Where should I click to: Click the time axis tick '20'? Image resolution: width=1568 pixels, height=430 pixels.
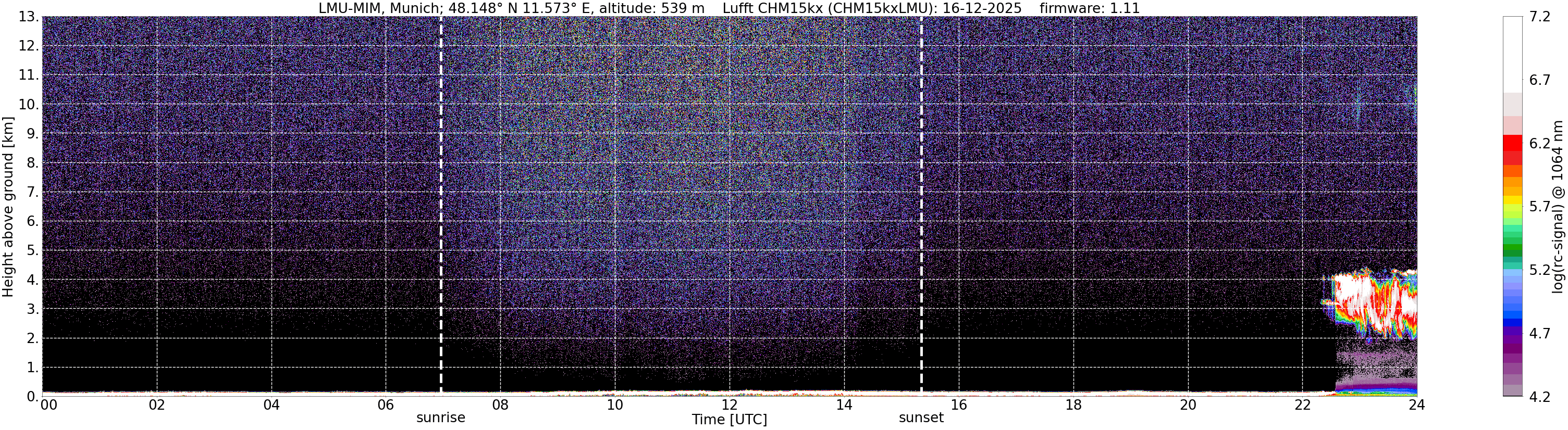1188,405
